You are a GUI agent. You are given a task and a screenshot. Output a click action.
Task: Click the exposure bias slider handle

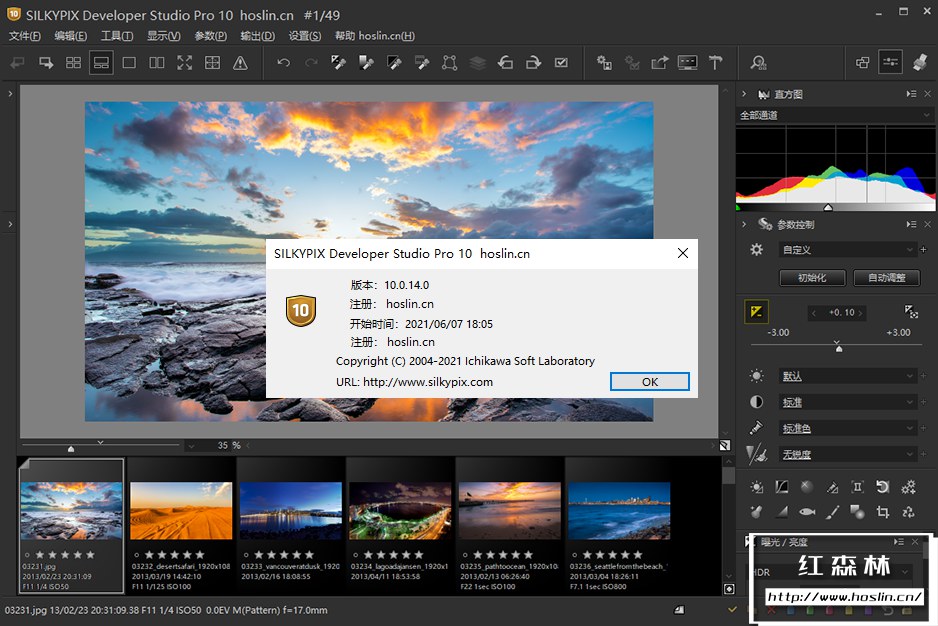click(838, 348)
